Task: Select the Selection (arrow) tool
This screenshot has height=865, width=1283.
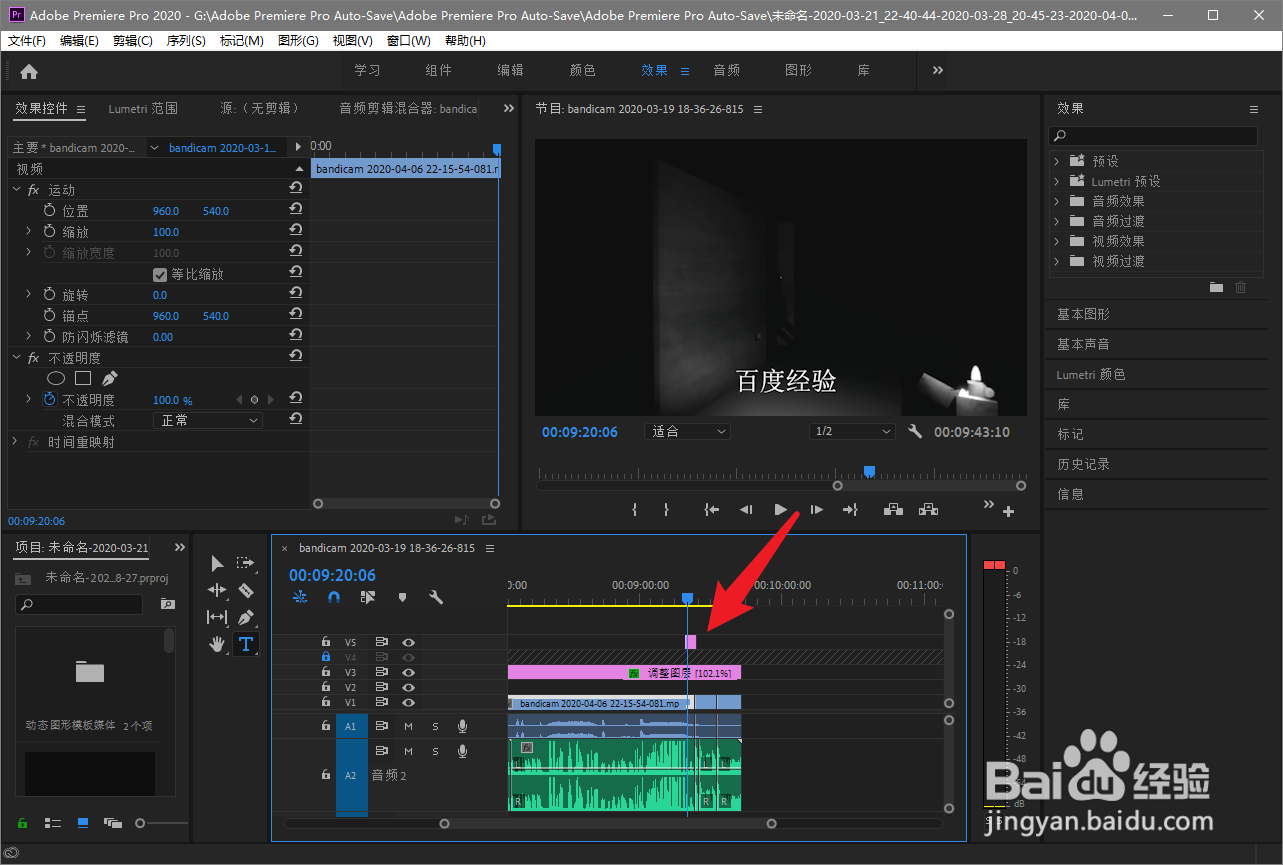Action: point(217,564)
